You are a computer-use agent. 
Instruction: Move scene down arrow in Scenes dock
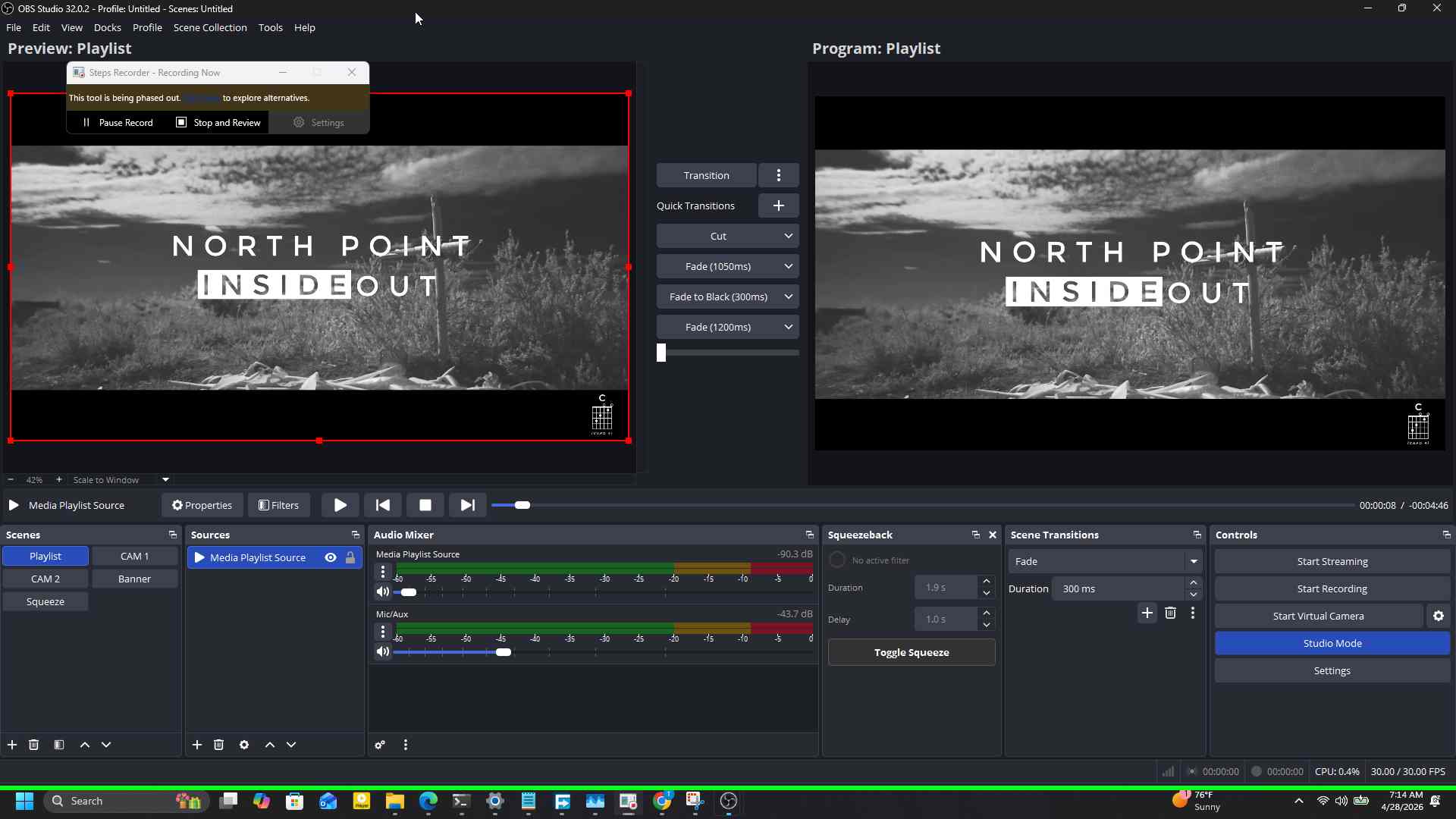tap(106, 745)
